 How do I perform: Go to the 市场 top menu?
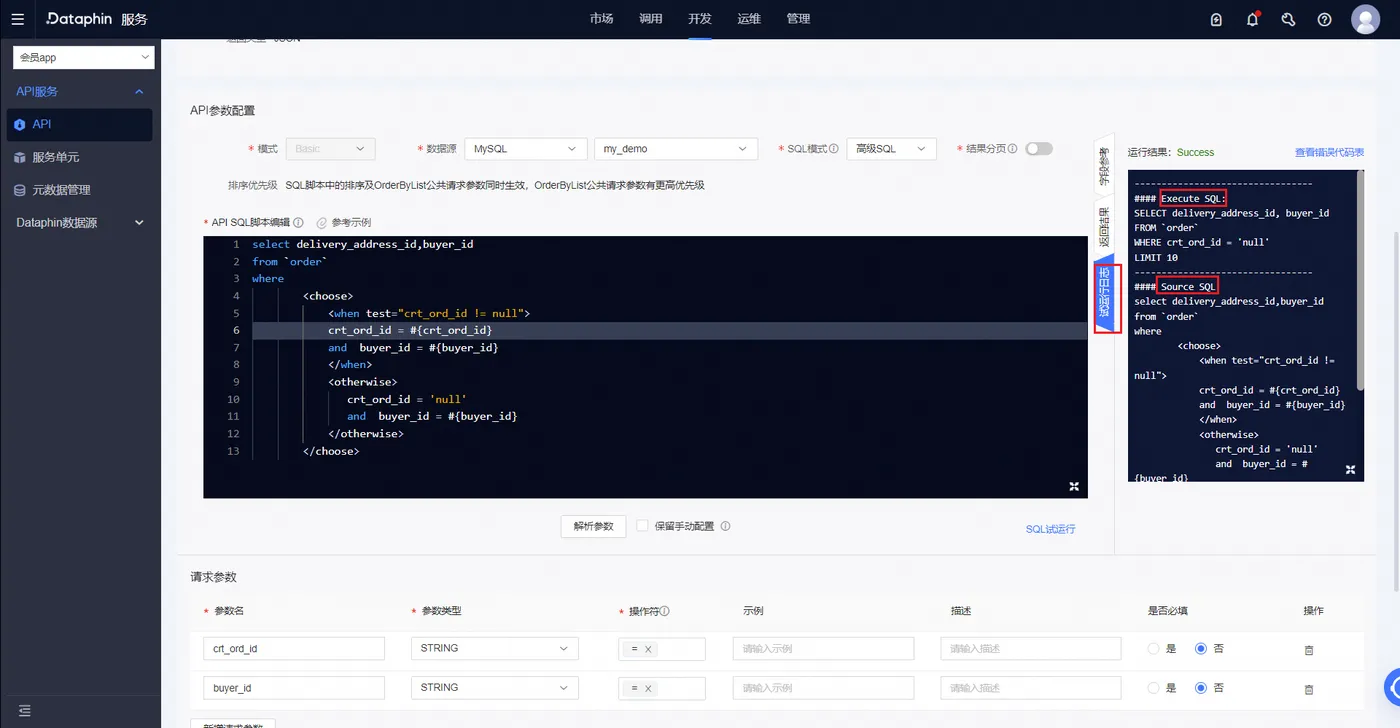602,19
